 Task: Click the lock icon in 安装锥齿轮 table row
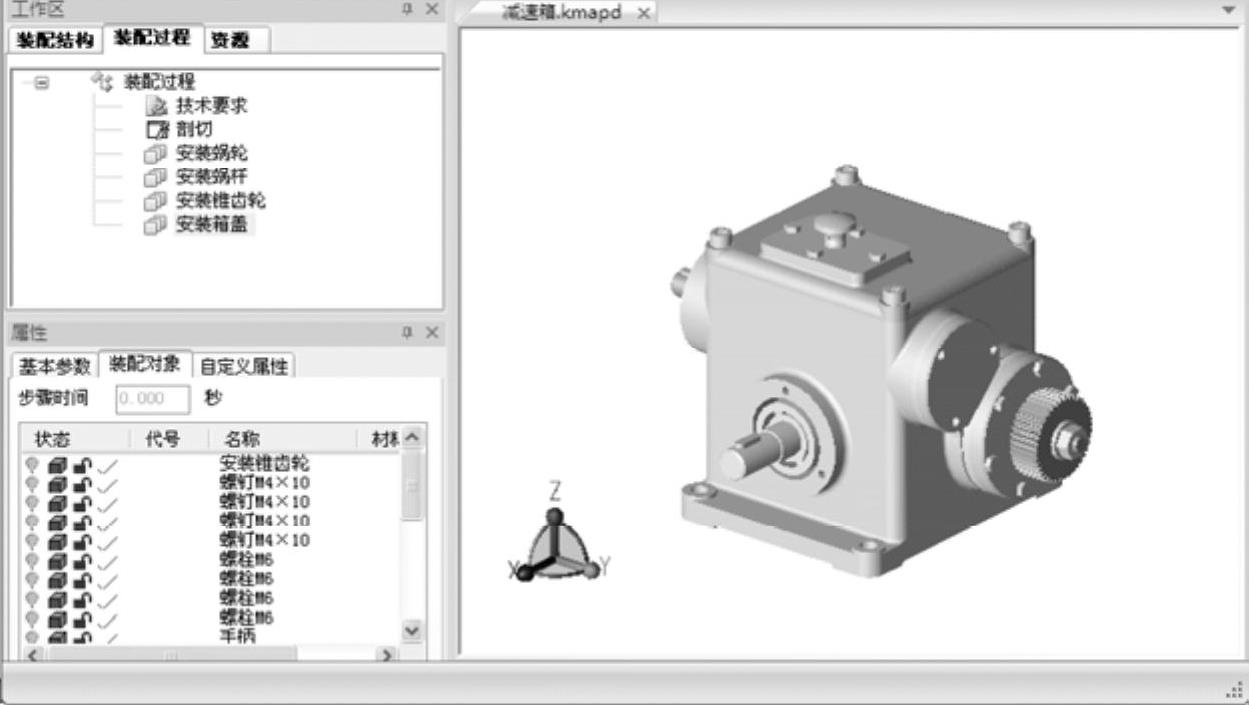pos(83,464)
